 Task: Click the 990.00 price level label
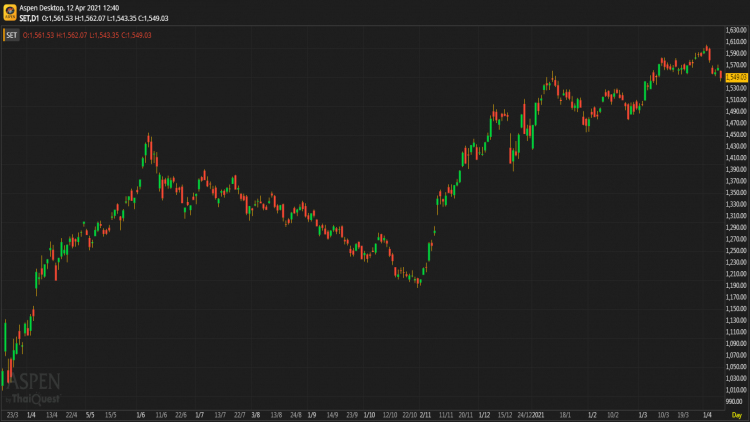point(734,401)
